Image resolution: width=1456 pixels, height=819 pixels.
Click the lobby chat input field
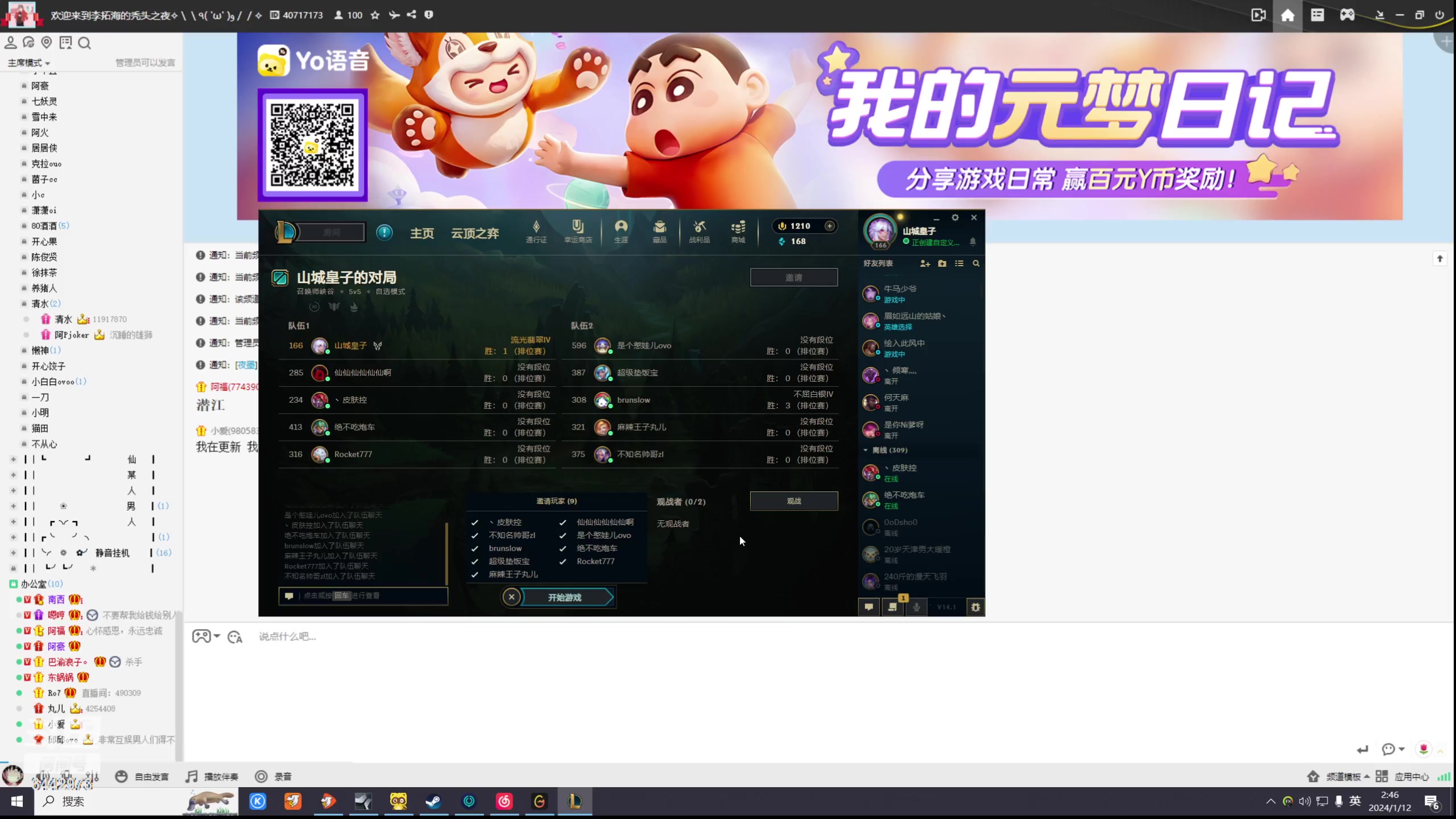point(363,595)
